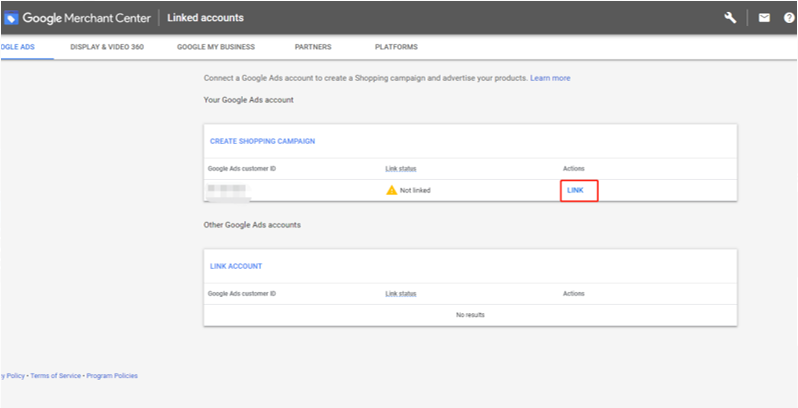Open the mail notifications icon

coord(764,18)
